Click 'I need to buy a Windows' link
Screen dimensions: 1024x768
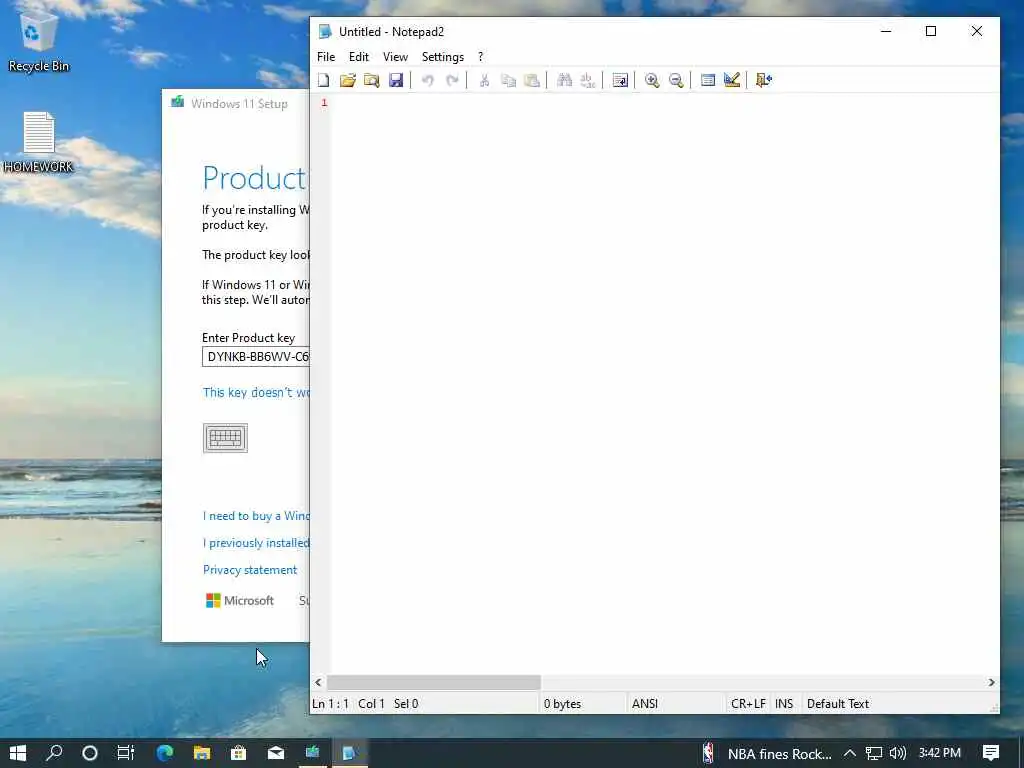(x=256, y=516)
